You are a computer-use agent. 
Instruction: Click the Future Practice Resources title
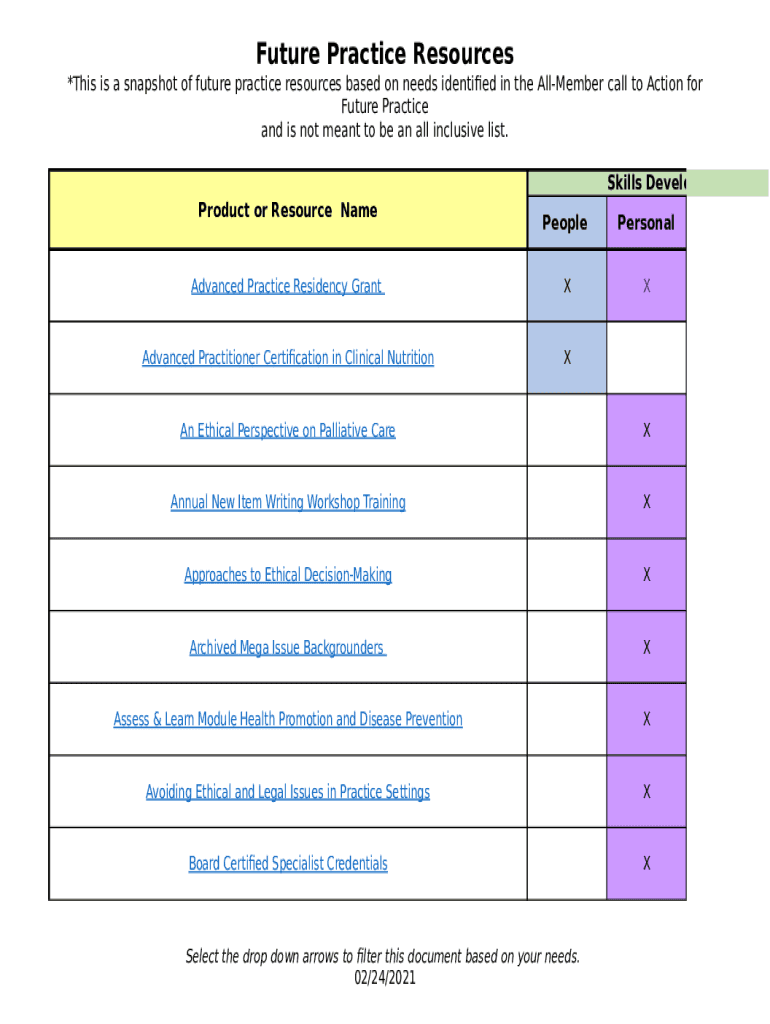pos(385,53)
